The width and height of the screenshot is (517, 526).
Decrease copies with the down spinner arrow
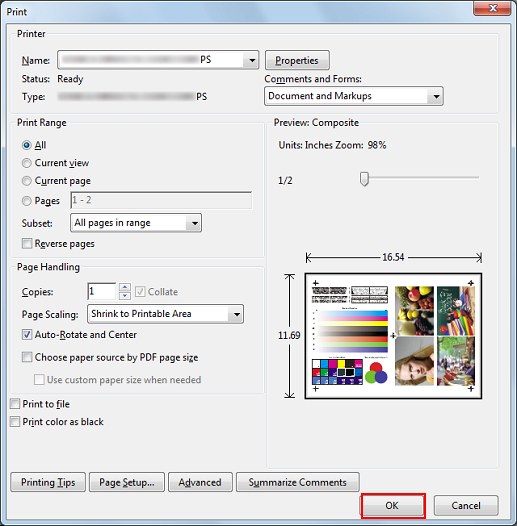pos(125,296)
